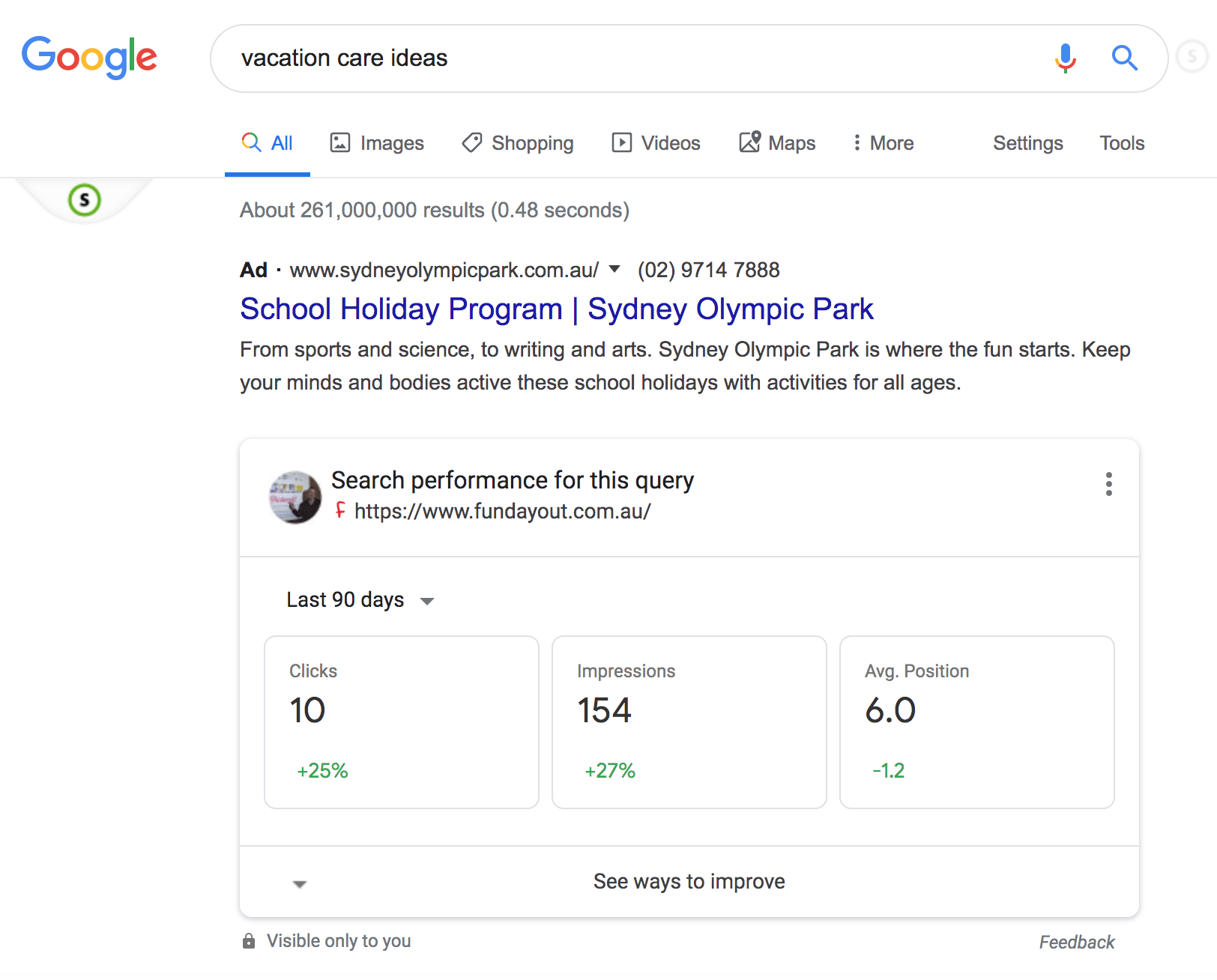The width and height of the screenshot is (1217, 980).
Task: Open School Holiday Program Sydney Olympic Park link
Action: (556, 309)
